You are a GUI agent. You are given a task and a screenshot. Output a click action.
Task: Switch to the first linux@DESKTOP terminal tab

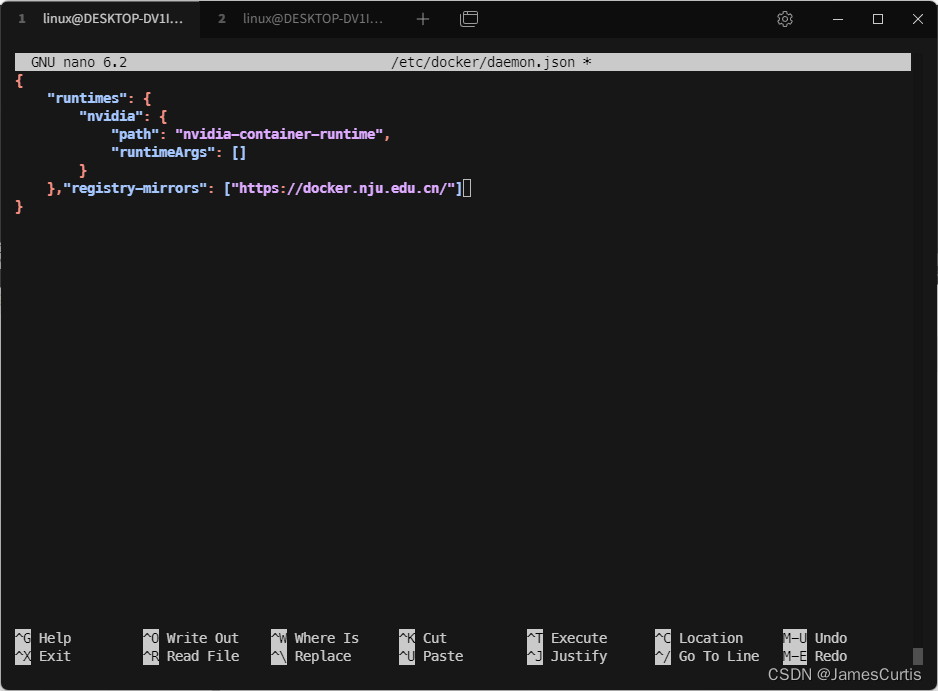(x=100, y=19)
